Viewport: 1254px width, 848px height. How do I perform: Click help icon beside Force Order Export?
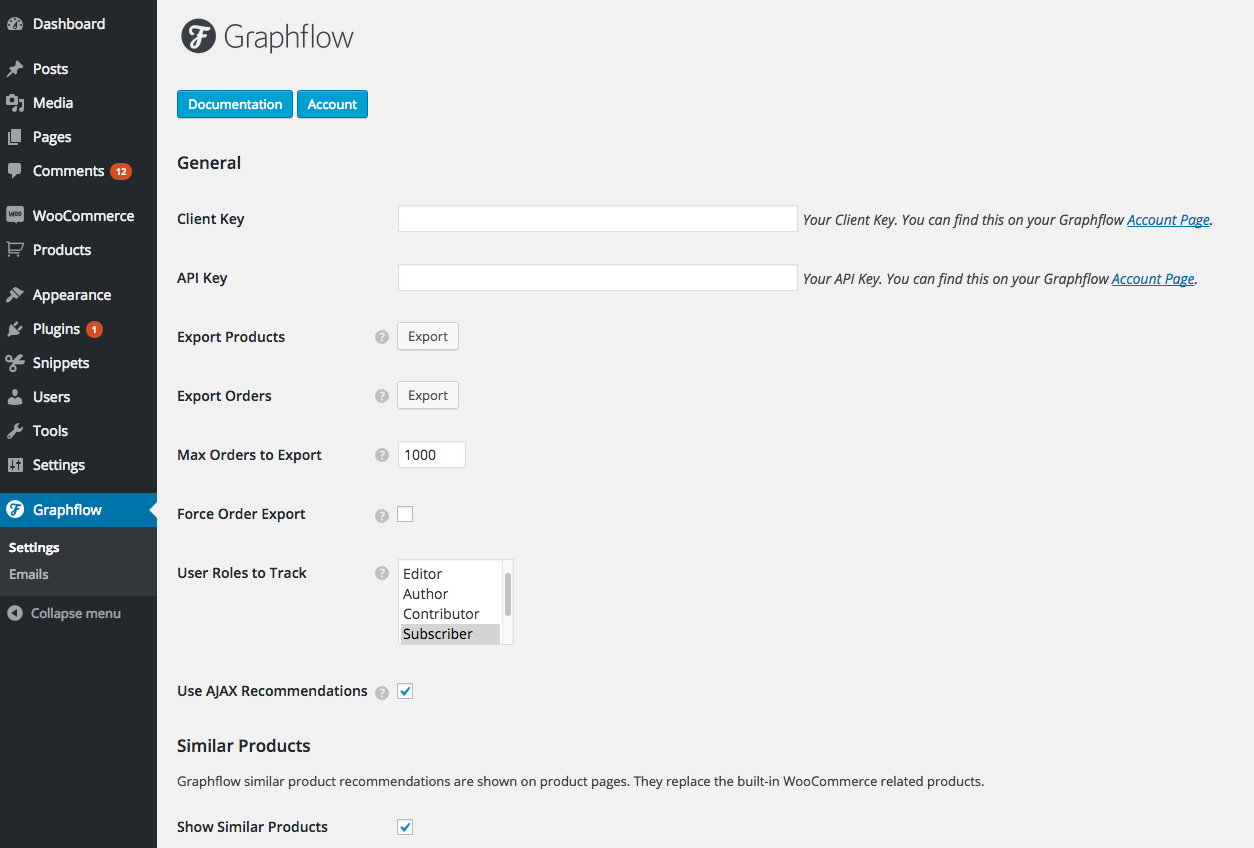tap(381, 516)
